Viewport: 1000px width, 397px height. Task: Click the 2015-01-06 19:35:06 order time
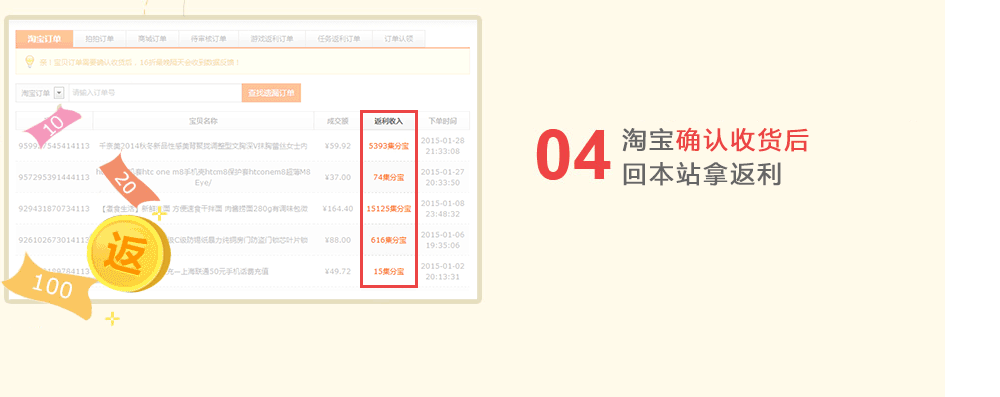pos(443,239)
